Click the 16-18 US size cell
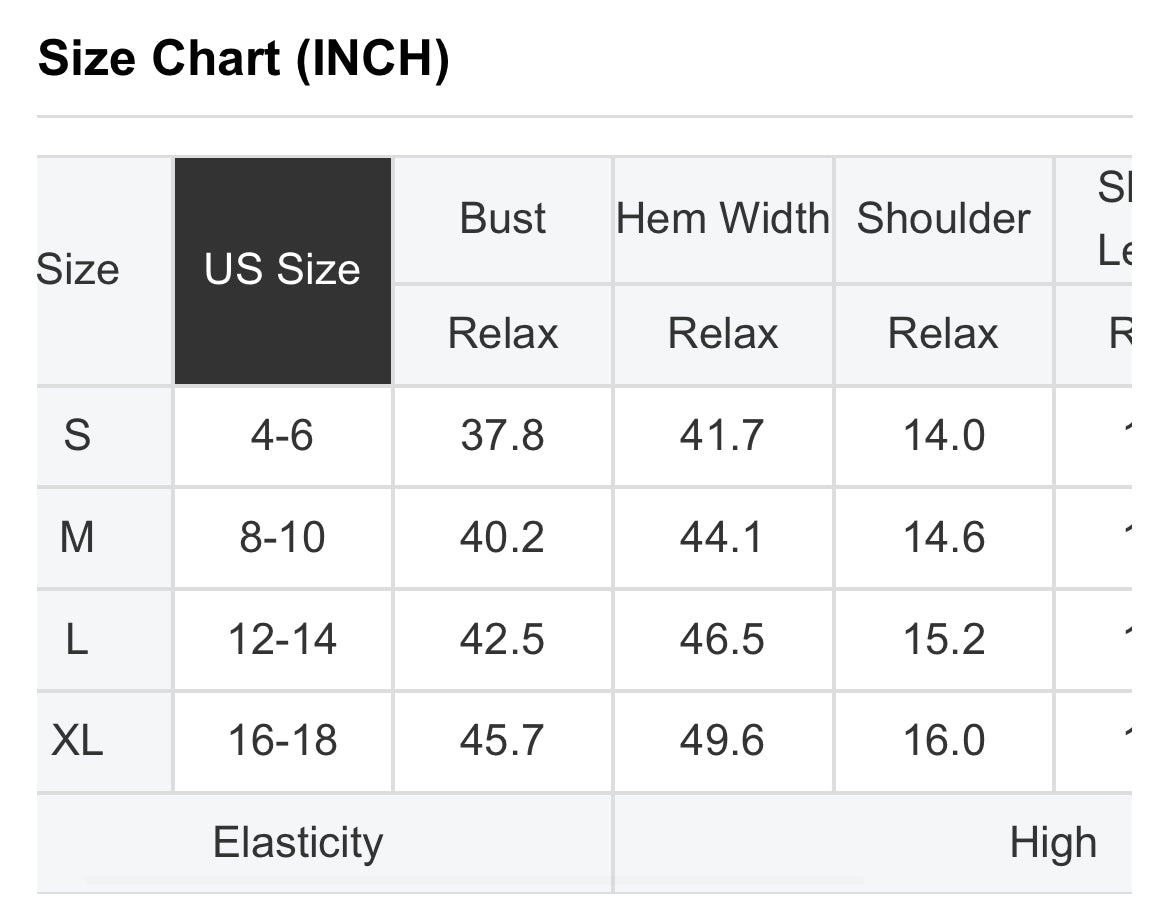The image size is (1170, 919). point(283,741)
